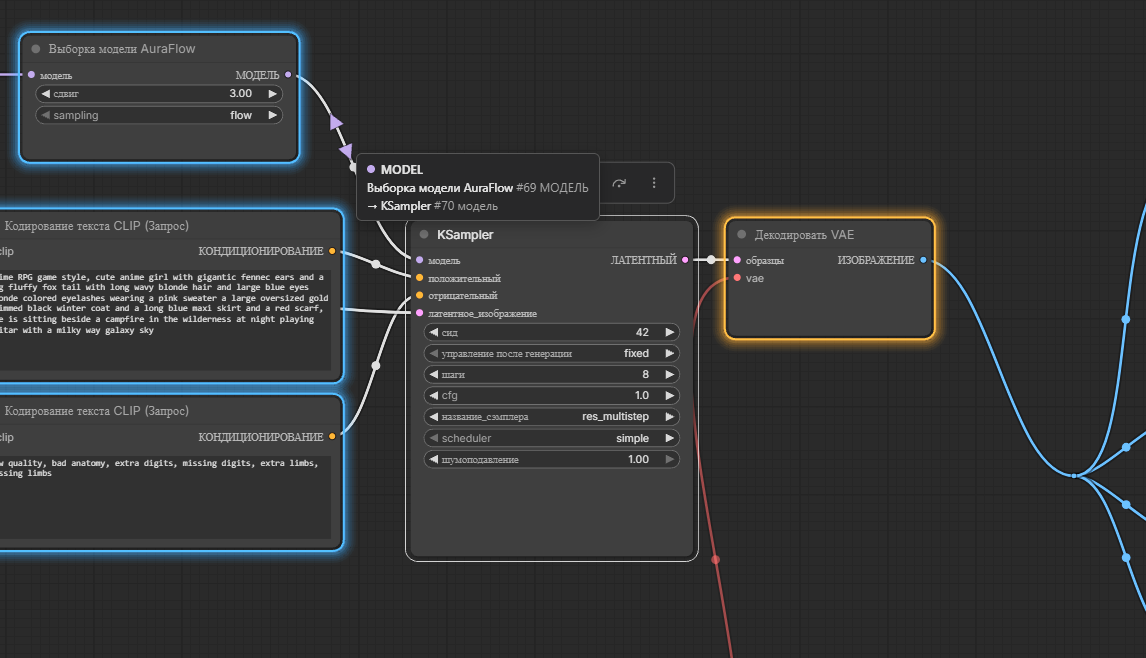Image resolution: width=1146 pixels, height=658 pixels.
Task: Increase the сид seed value
Action: tap(669, 332)
